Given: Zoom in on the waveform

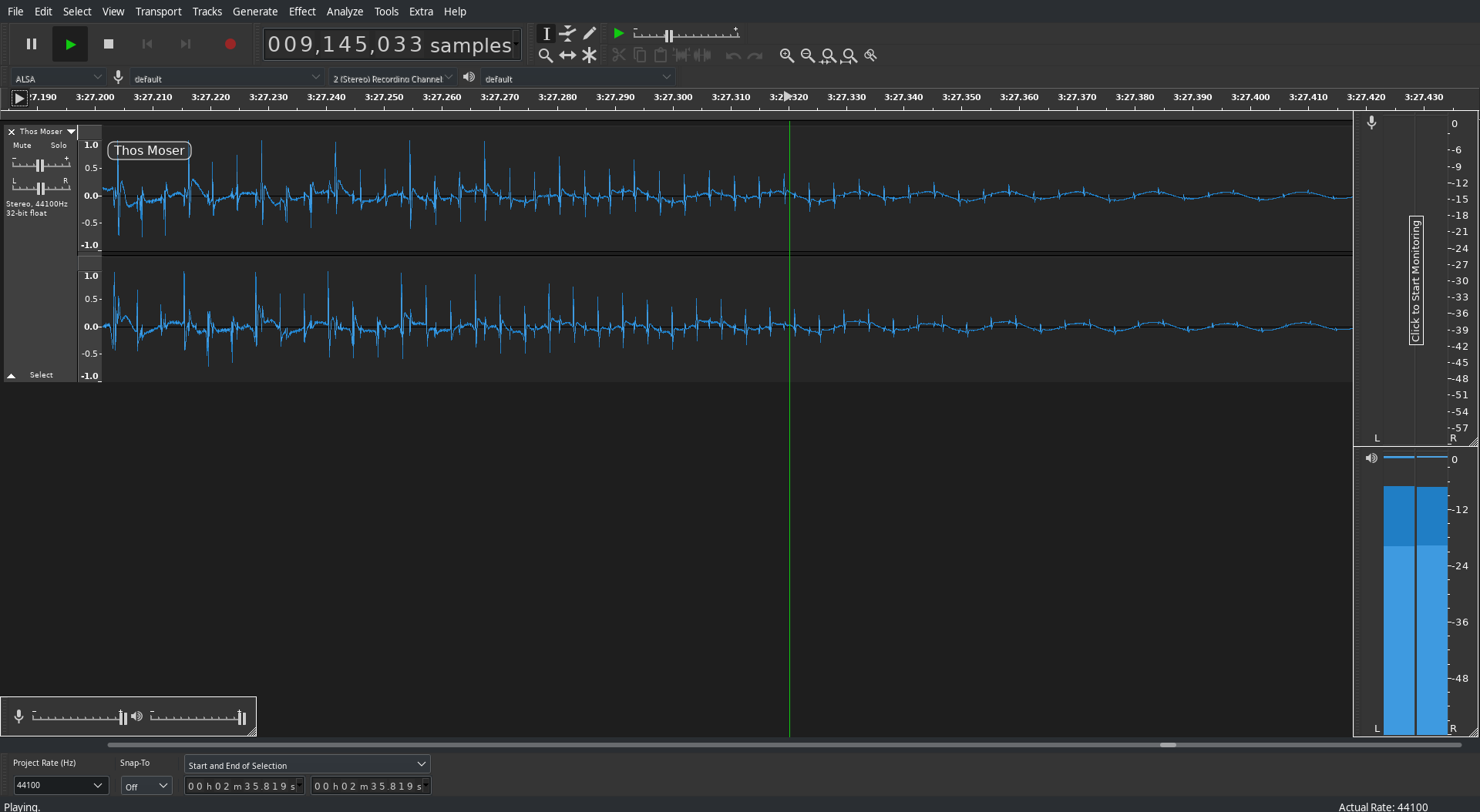Looking at the screenshot, I should (x=786, y=55).
